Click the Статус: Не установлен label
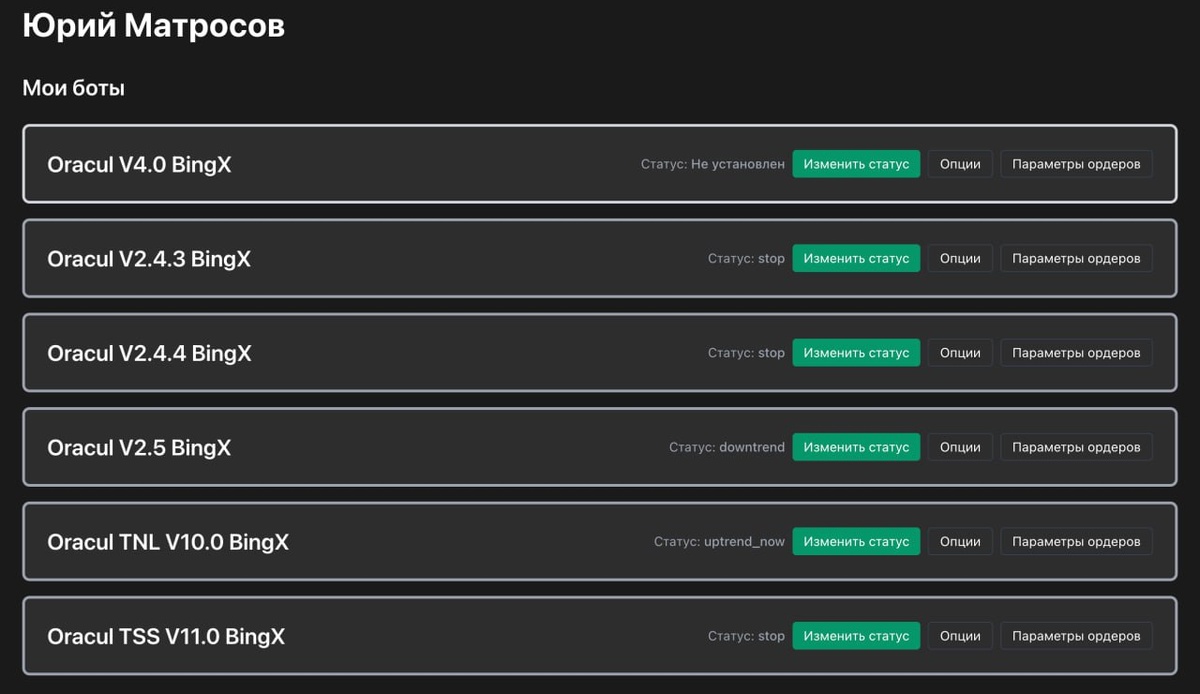The width and height of the screenshot is (1200, 694). pyautogui.click(x=713, y=164)
